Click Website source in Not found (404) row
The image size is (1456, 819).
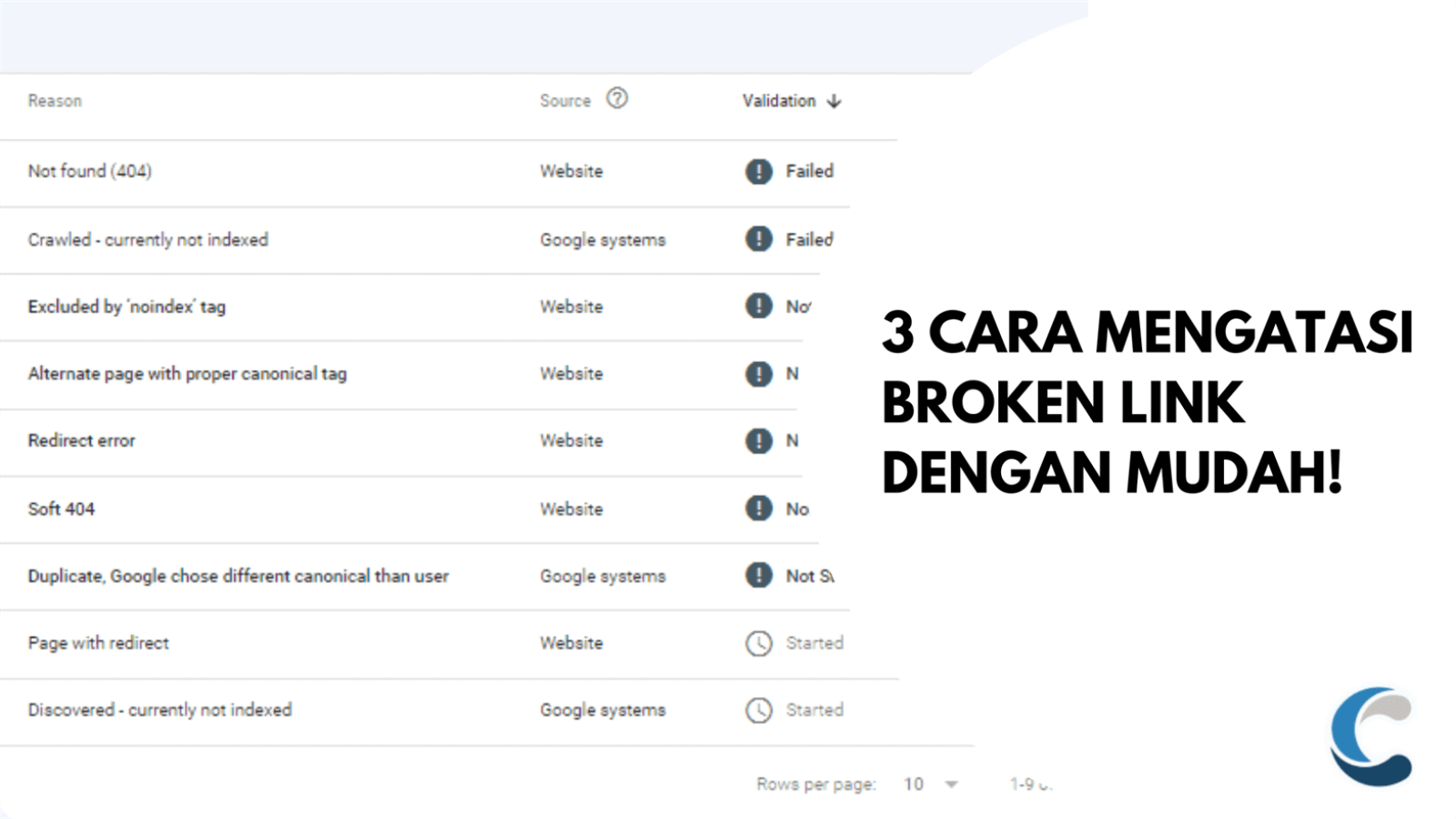tap(571, 171)
